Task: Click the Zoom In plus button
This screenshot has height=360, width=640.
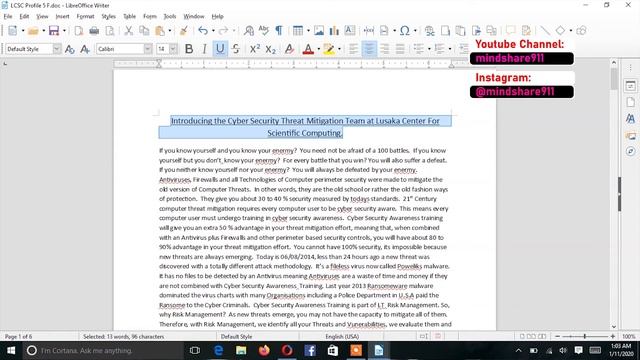Action: (x=613, y=336)
